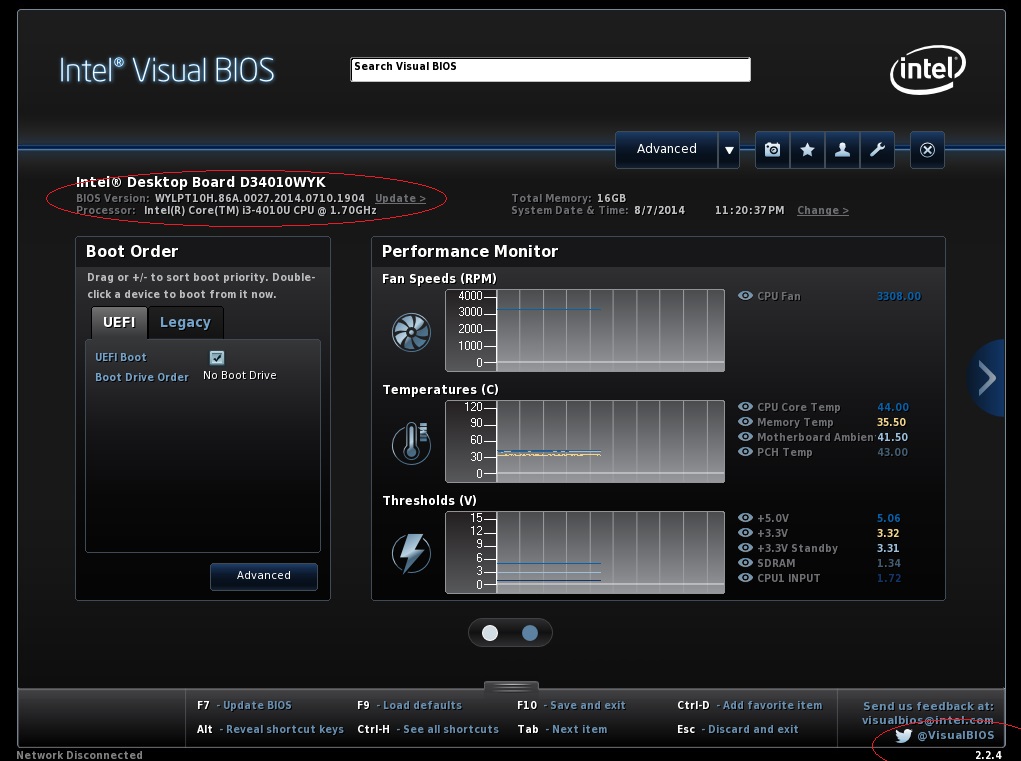1021x761 pixels.
Task: Click Esc Discard and exit shortcut
Action: pyautogui.click(x=738, y=729)
